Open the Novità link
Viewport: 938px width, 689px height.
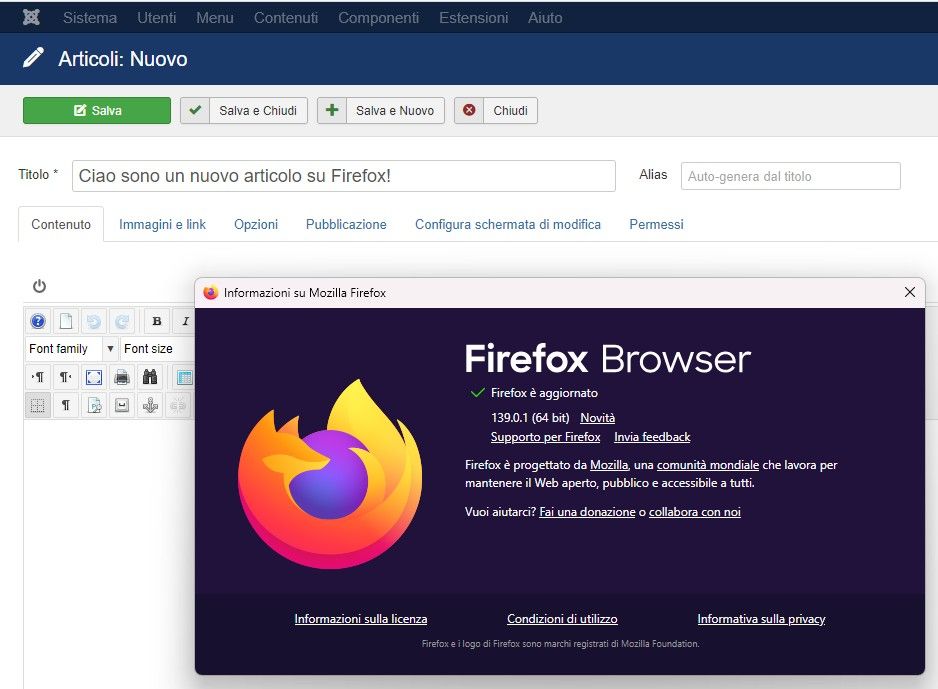(598, 418)
